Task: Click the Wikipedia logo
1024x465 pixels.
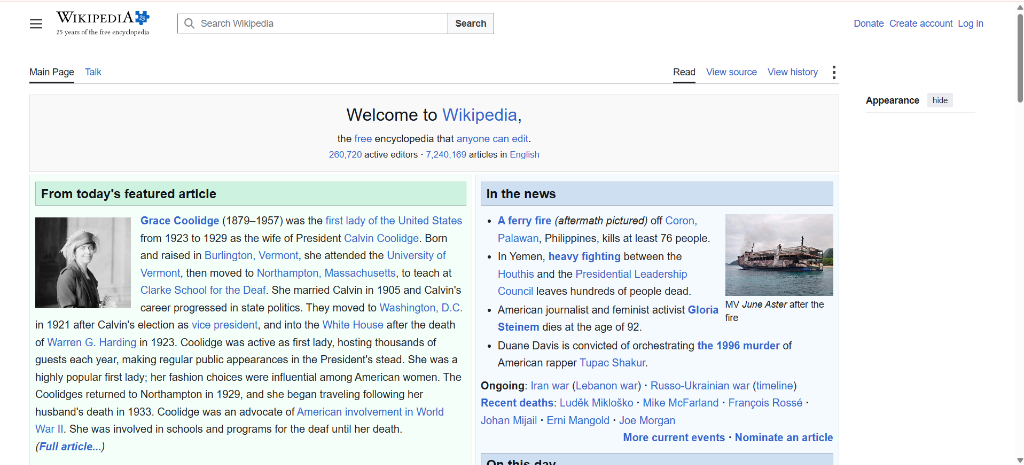Action: coord(103,23)
